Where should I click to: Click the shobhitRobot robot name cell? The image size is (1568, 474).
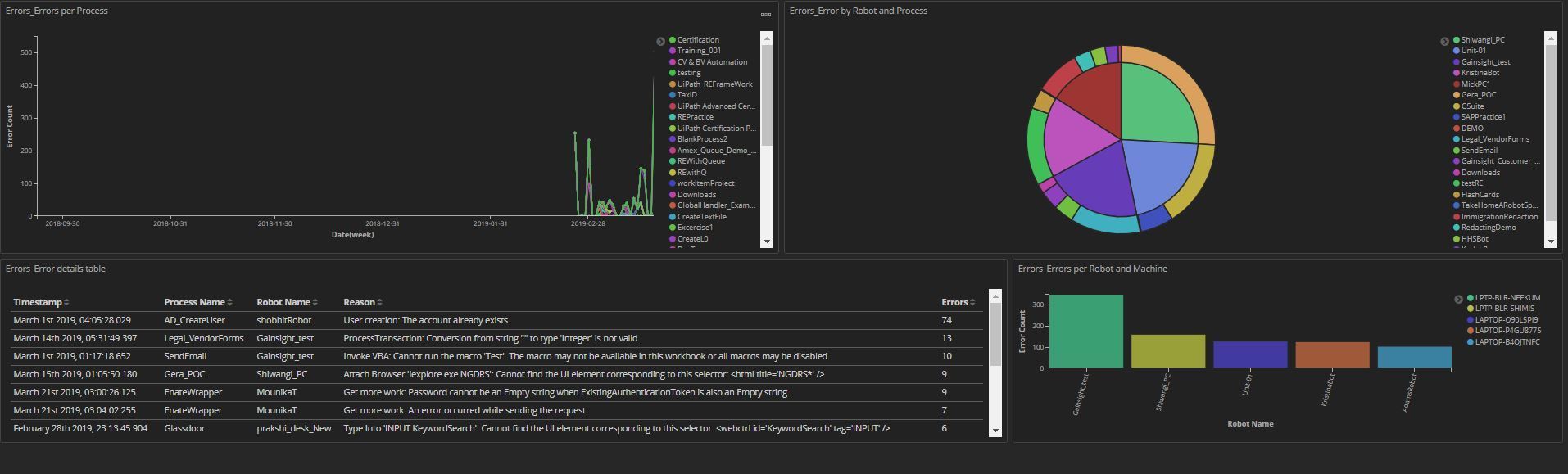click(x=284, y=320)
